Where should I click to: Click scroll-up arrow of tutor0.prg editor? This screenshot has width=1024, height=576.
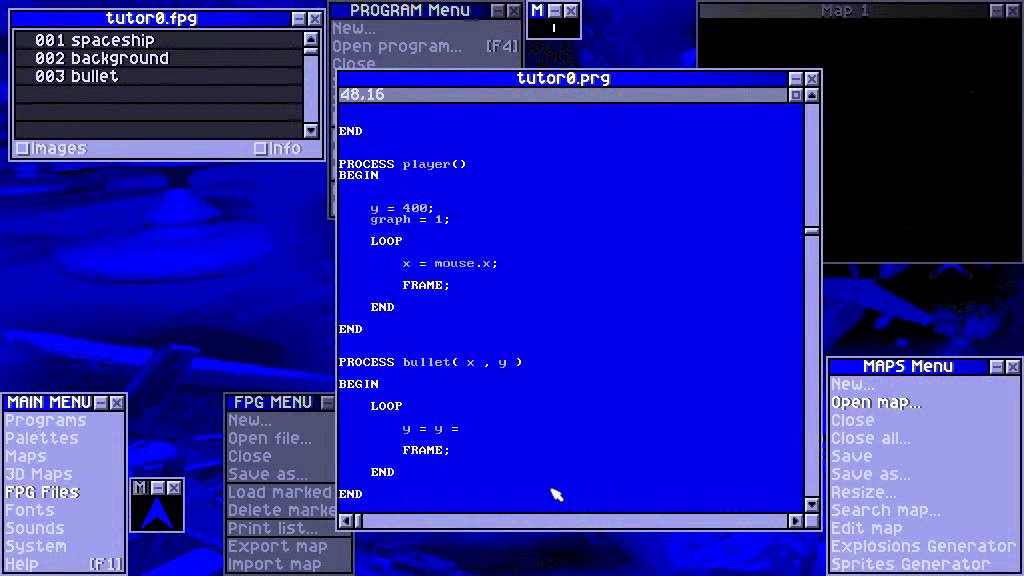point(812,95)
